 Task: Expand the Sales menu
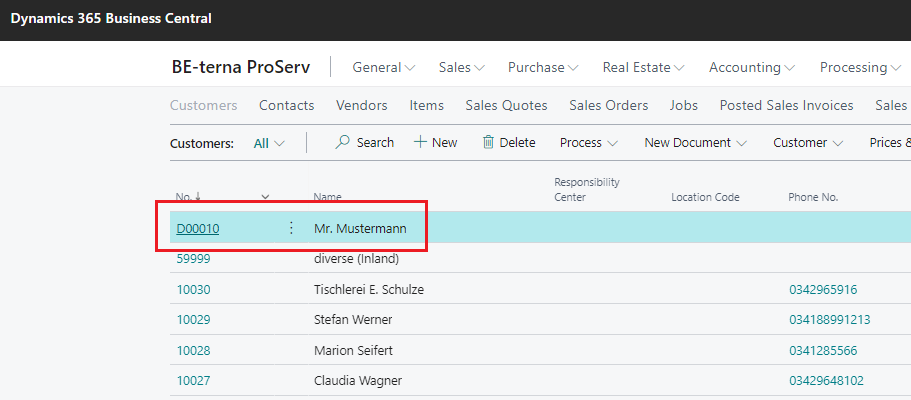pos(462,67)
